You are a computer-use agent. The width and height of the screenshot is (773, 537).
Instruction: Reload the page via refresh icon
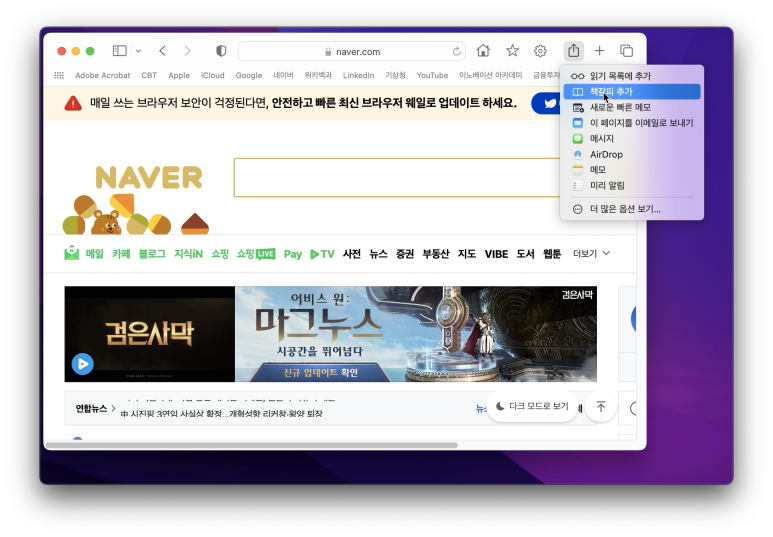click(457, 51)
